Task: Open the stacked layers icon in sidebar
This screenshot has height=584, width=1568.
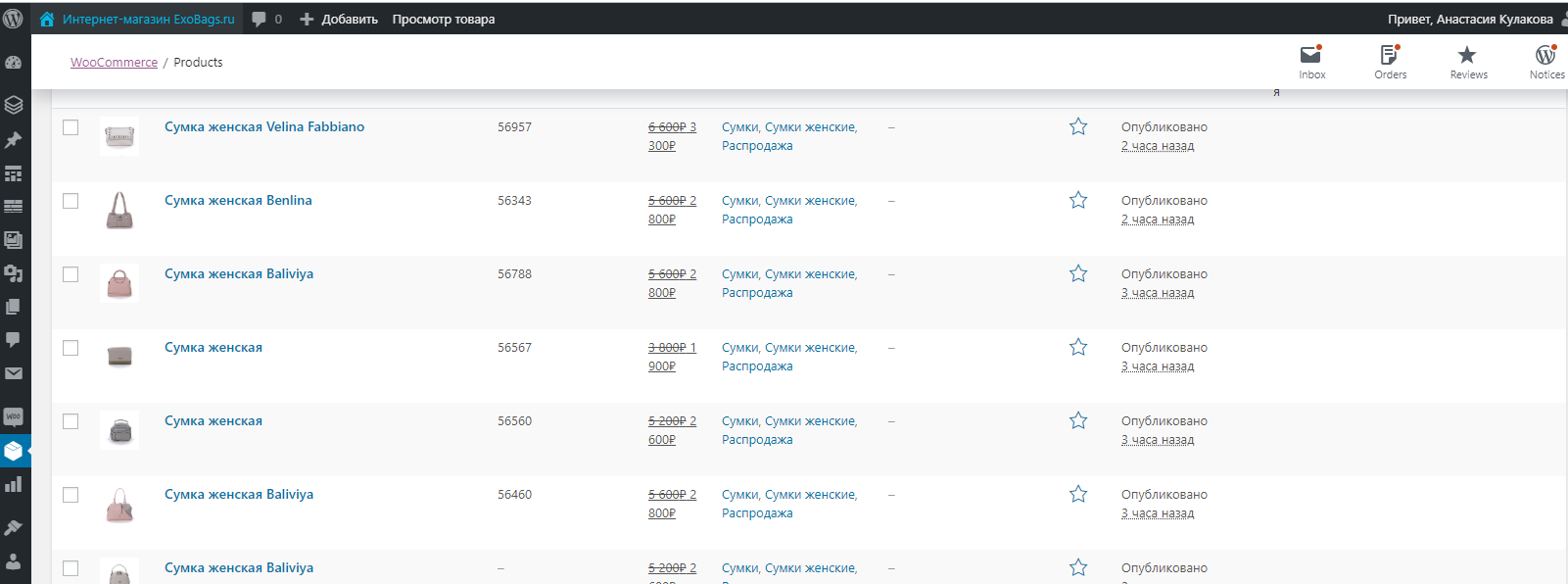Action: click(x=14, y=105)
